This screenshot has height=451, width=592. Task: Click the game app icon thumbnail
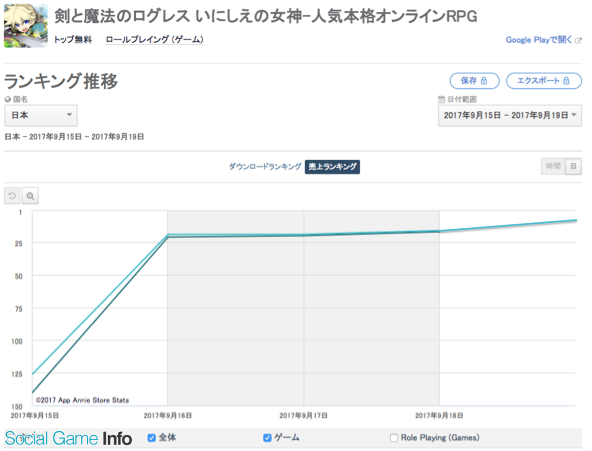click(x=26, y=26)
